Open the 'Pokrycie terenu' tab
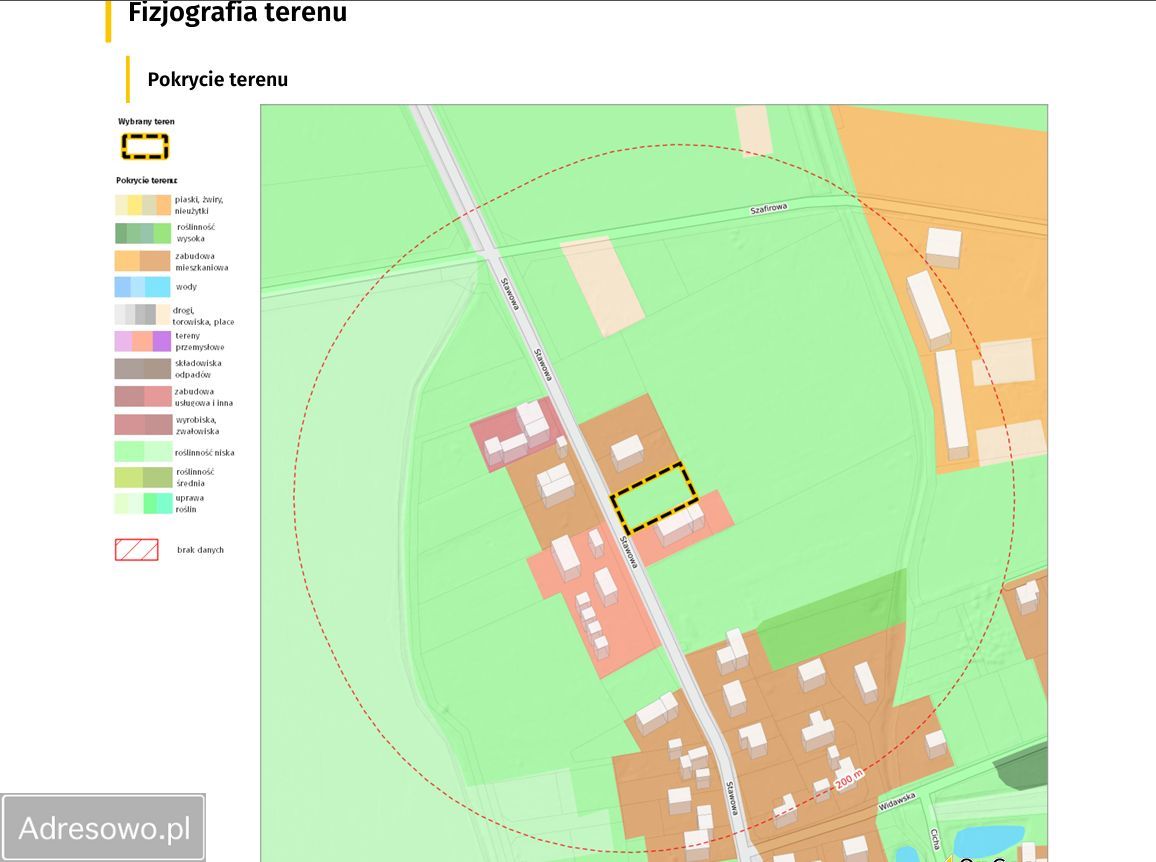The height and width of the screenshot is (862, 1156). click(216, 79)
